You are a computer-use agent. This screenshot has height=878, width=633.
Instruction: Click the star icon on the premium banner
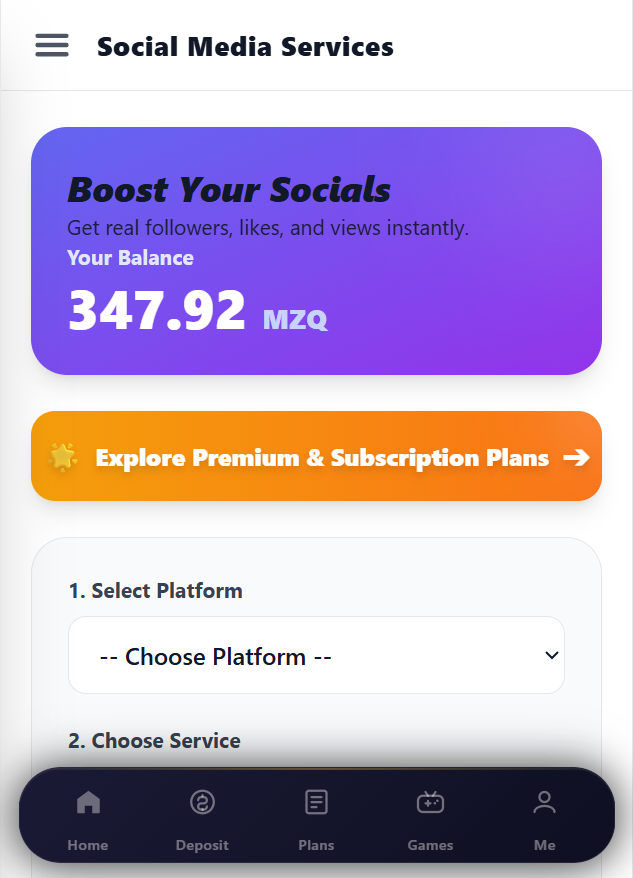point(63,457)
